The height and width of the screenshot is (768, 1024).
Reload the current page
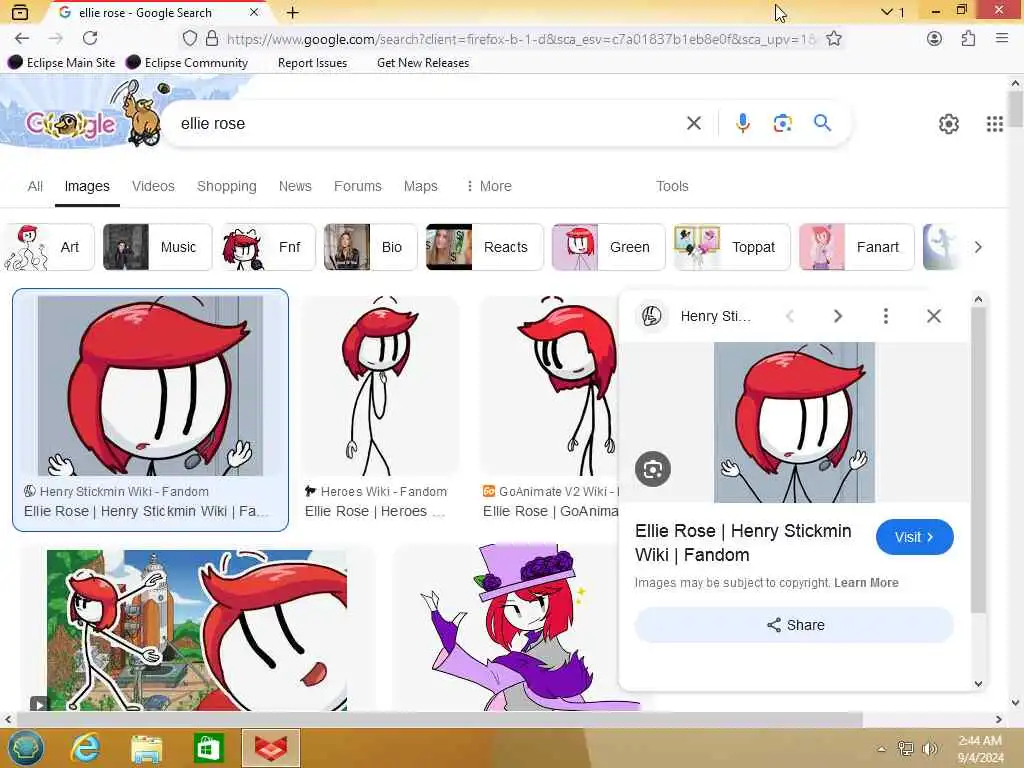point(90,39)
